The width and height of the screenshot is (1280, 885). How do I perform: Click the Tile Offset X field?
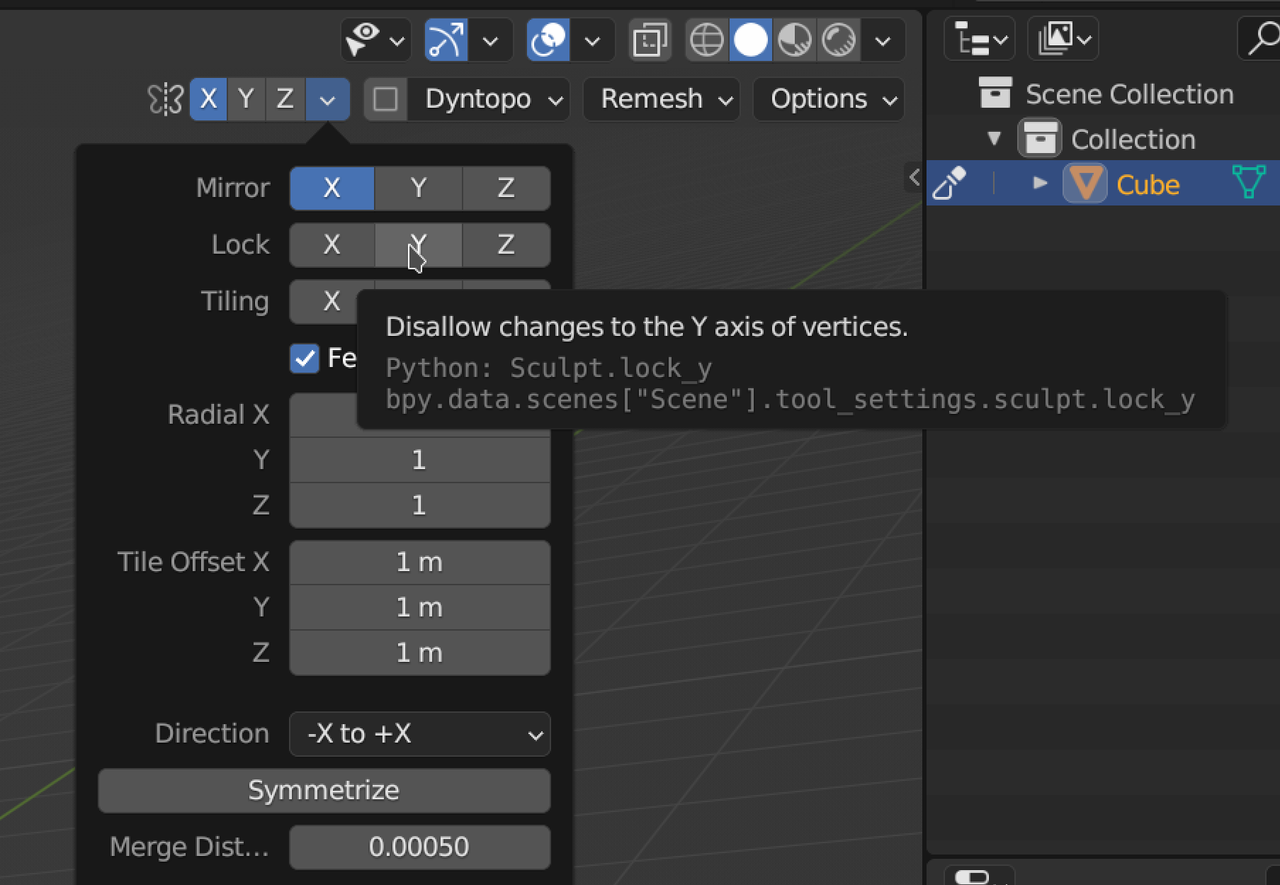point(420,562)
